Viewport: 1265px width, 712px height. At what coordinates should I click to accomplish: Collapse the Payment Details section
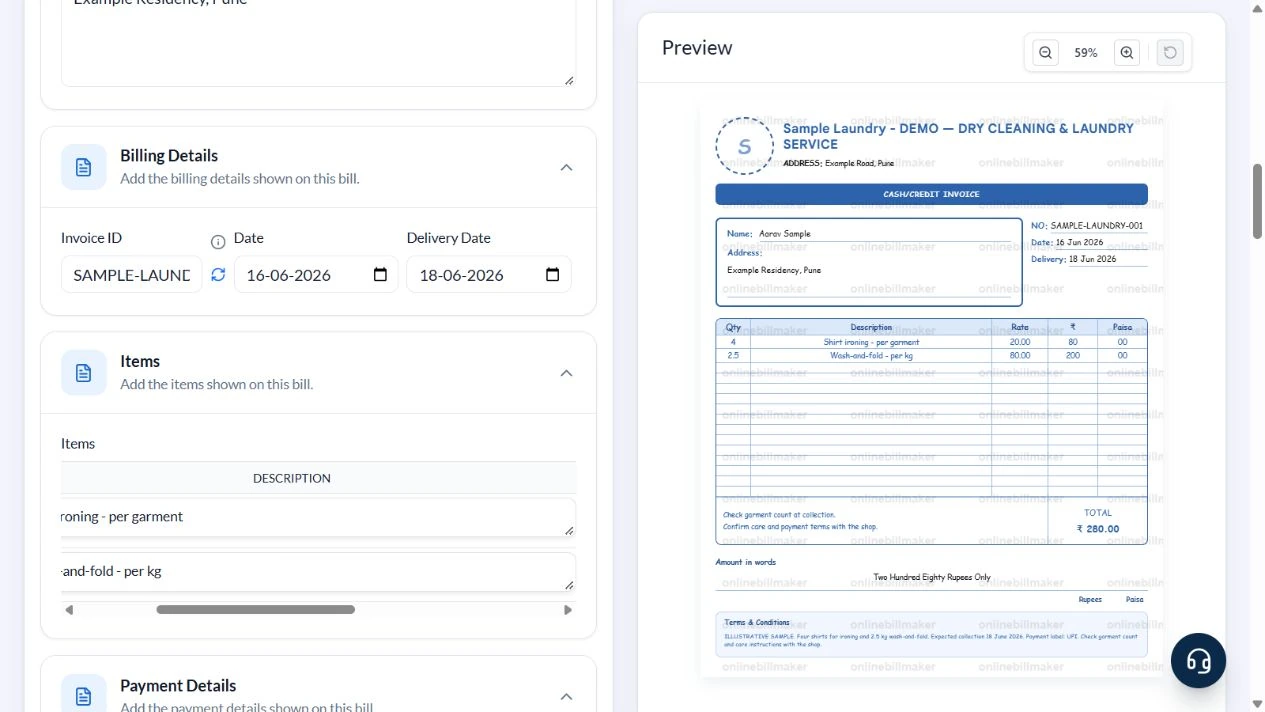pos(566,696)
